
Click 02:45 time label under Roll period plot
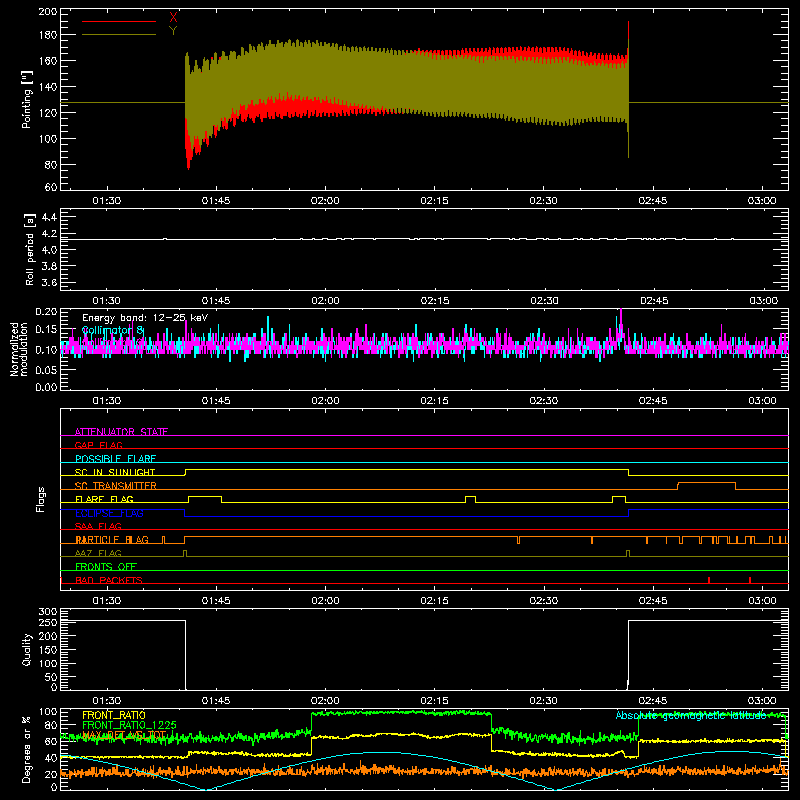tap(653, 301)
